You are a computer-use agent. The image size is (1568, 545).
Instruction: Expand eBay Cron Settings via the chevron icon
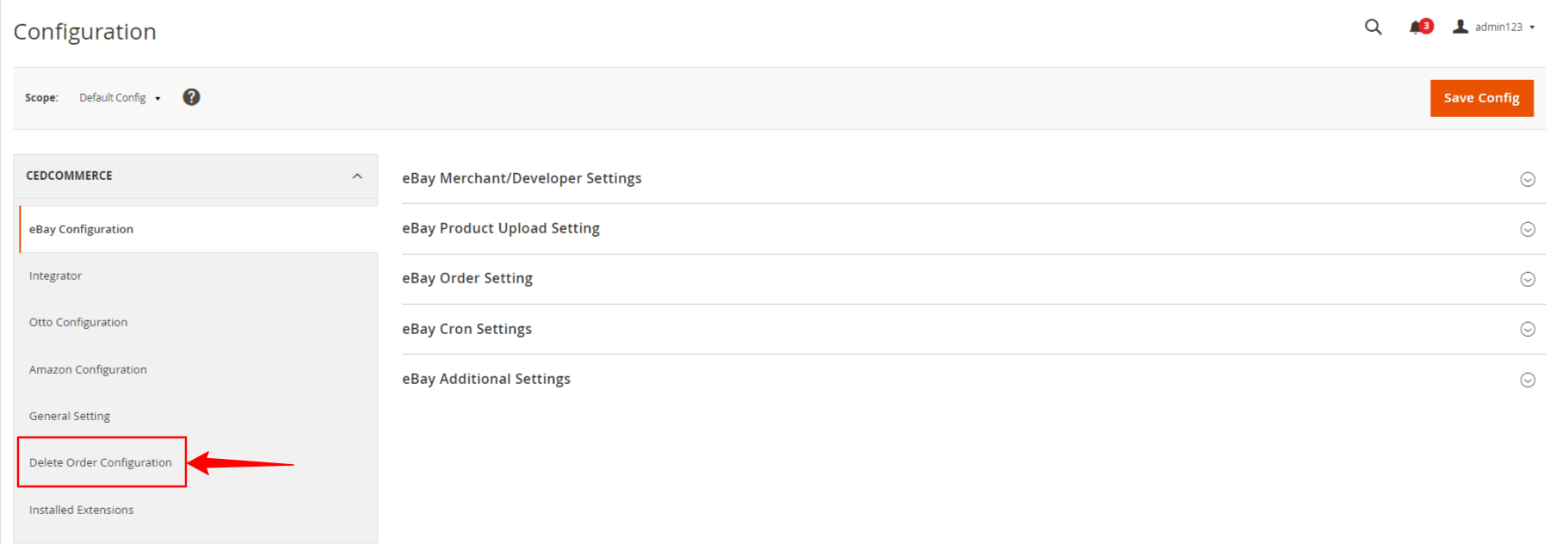click(1528, 329)
